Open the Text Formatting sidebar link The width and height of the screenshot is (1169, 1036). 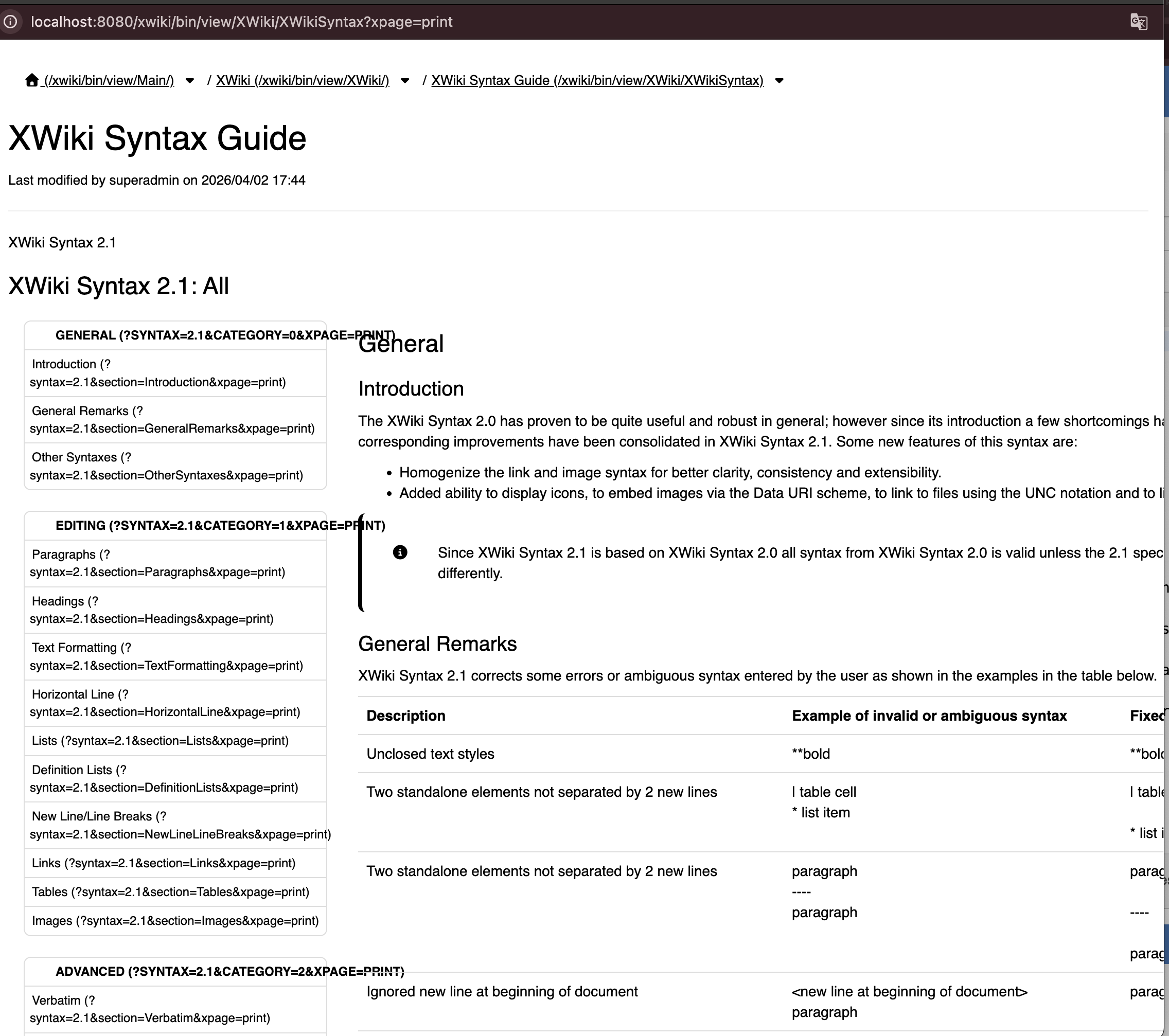[x=166, y=656]
